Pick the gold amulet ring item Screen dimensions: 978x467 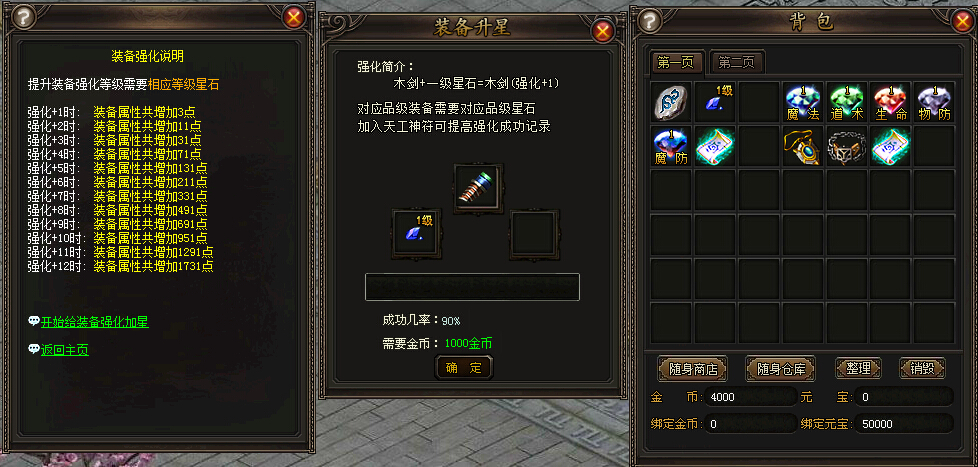click(803, 147)
